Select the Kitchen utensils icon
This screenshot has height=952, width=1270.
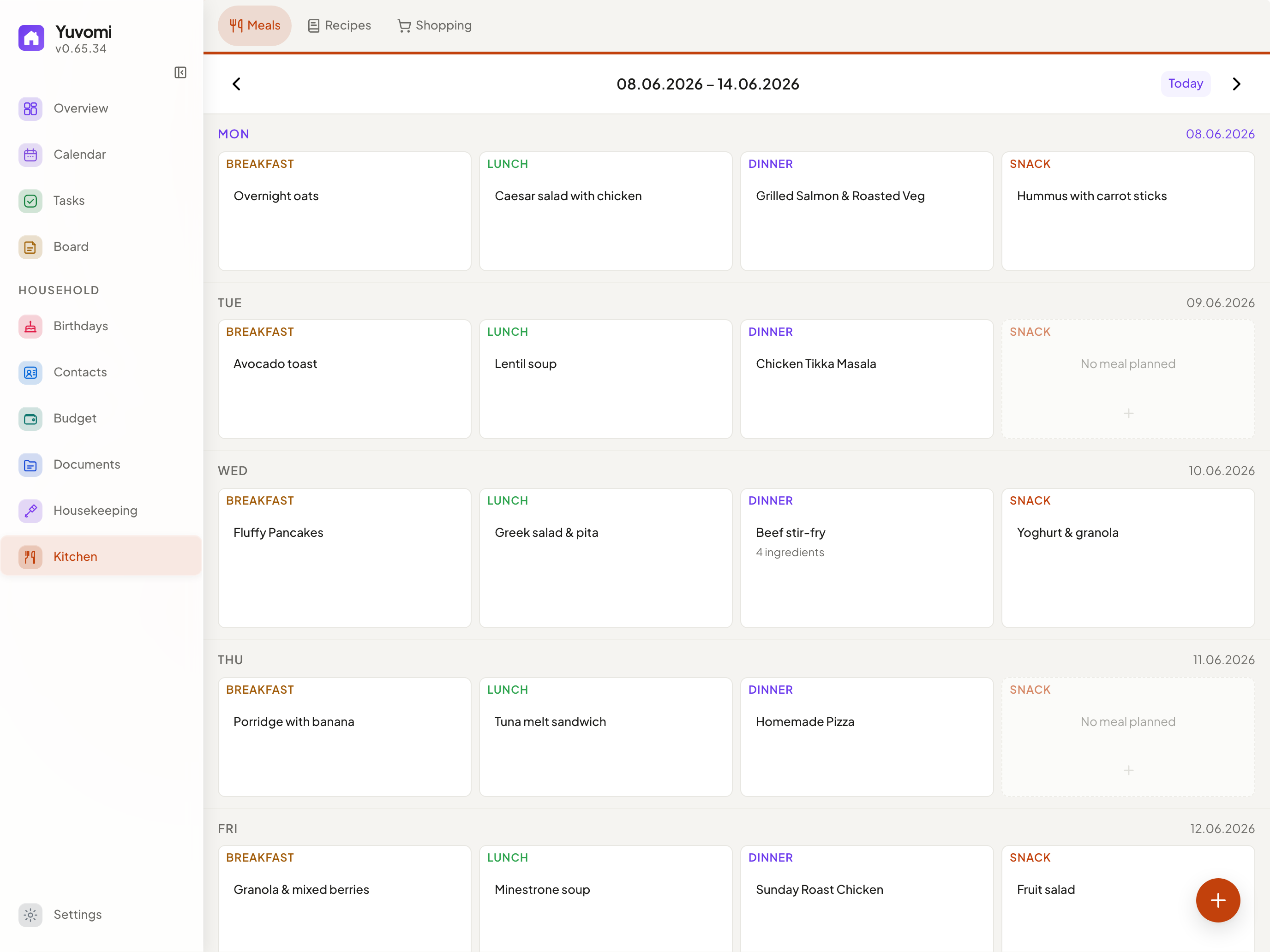(30, 557)
